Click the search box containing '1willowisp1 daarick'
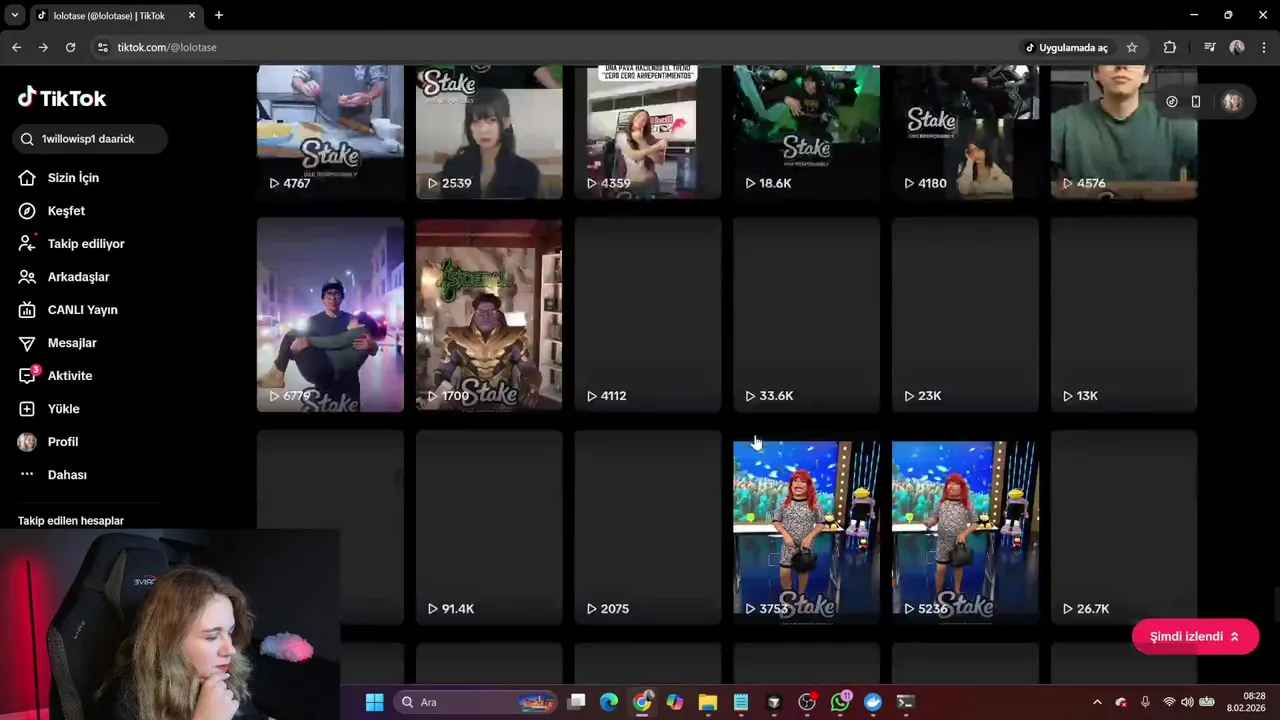Screen dimensions: 1280x720 [x=90, y=139]
